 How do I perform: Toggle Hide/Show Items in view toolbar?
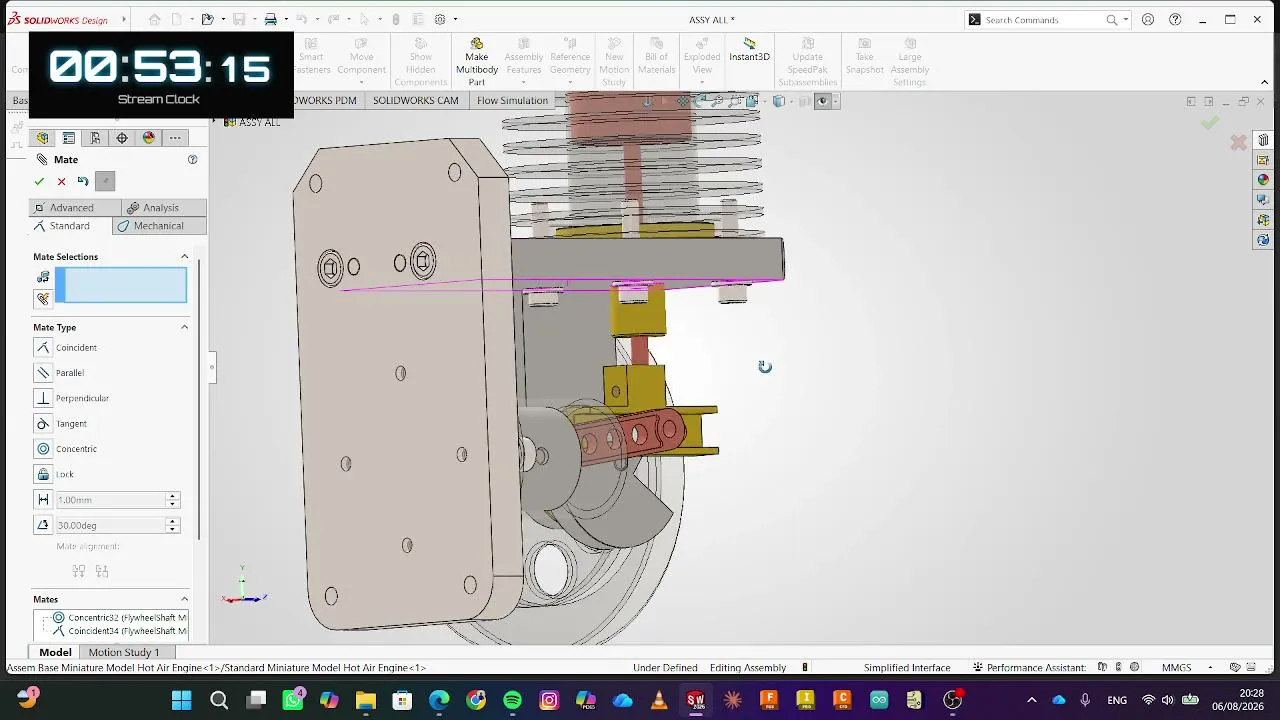tap(822, 101)
